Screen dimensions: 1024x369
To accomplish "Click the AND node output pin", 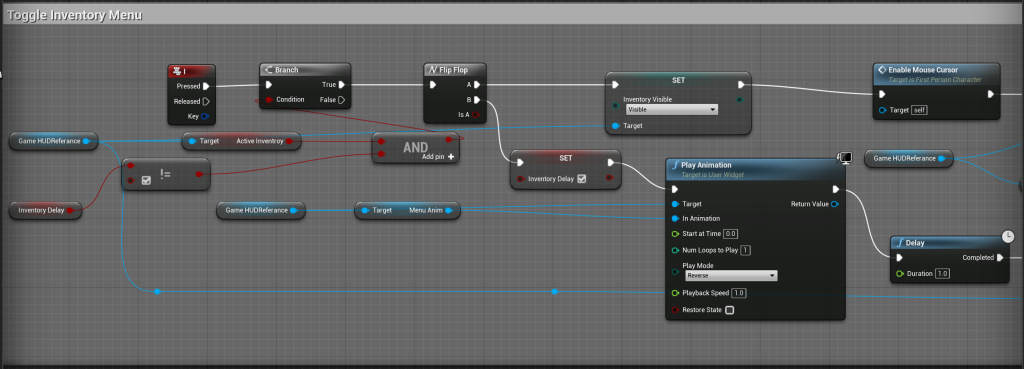I will 448,140.
